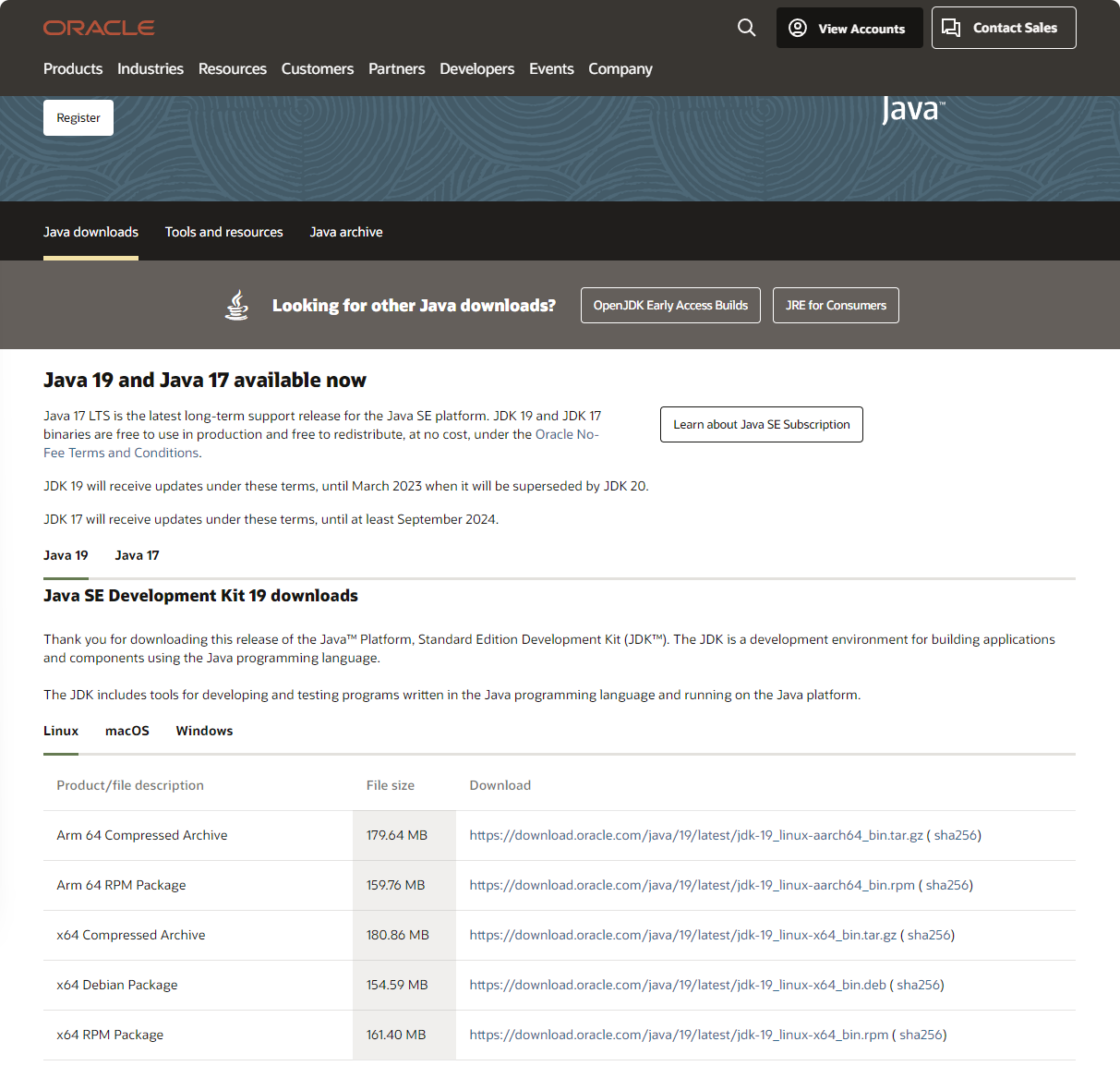The height and width of the screenshot is (1066, 1120).
Task: Click Learn about Java SE Subscription
Action: click(762, 425)
